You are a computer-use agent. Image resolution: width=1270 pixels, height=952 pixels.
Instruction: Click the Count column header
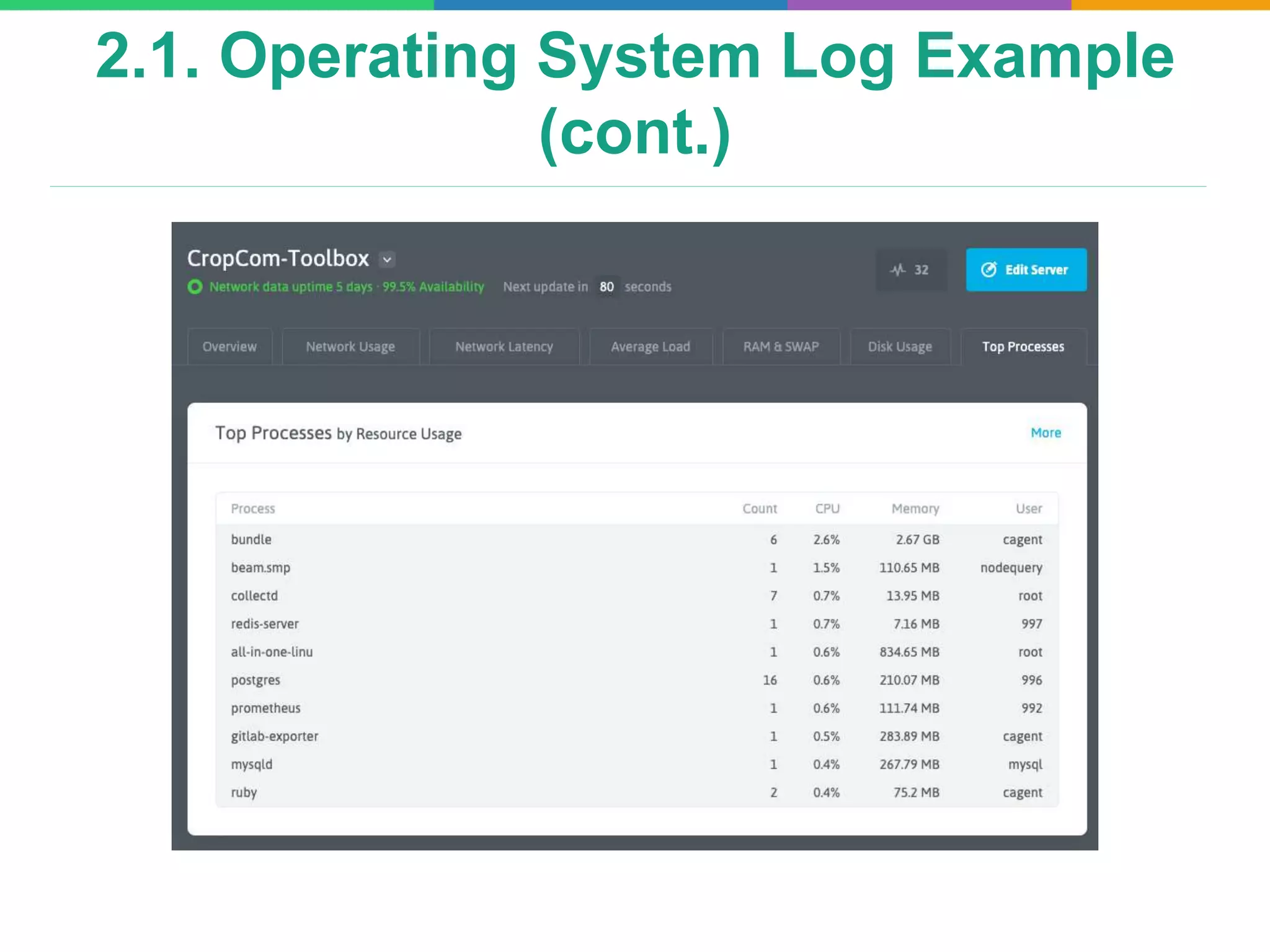tap(760, 509)
